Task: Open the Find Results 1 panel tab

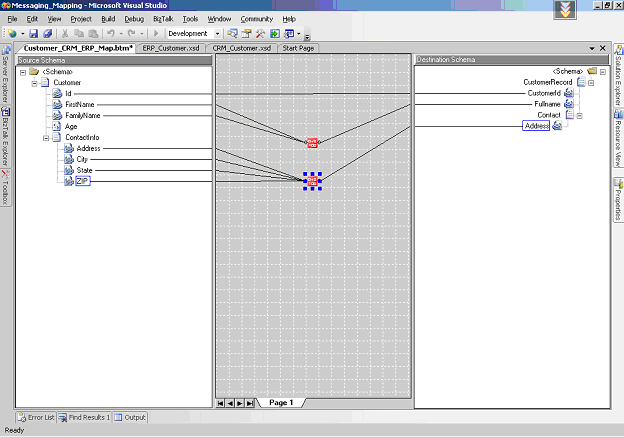Action: point(84,417)
